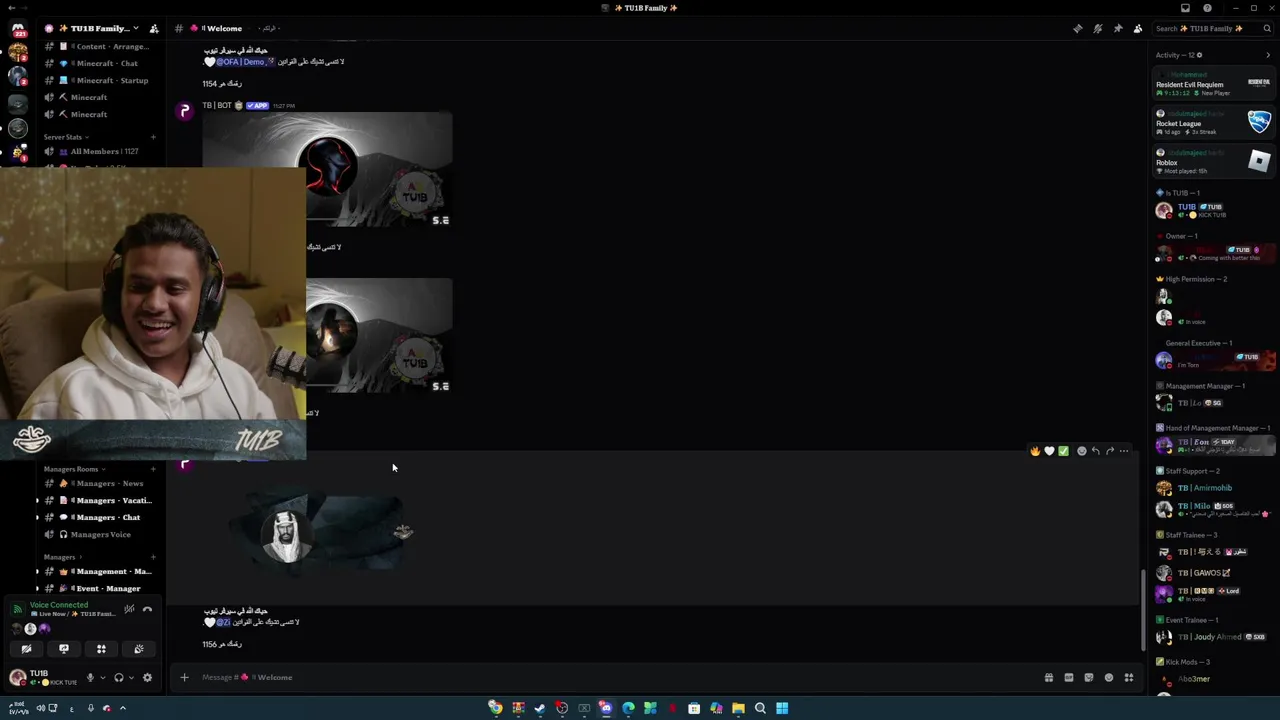Reply to the hovered message
Viewport: 1280px width, 720px height.
[1095, 451]
